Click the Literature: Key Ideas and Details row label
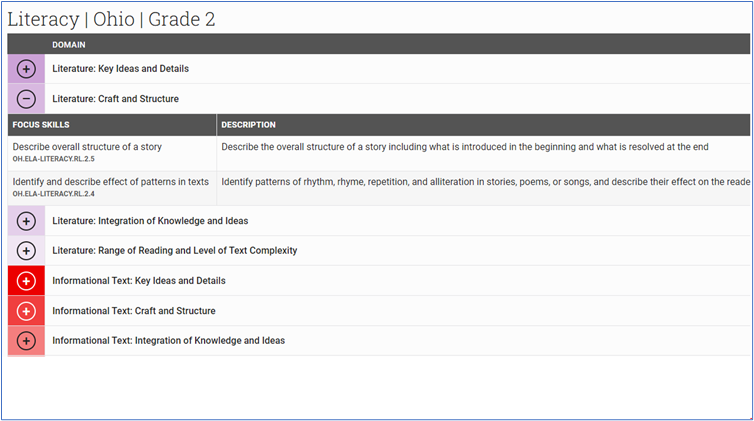Image resolution: width=754 pixels, height=421 pixels. tap(120, 69)
